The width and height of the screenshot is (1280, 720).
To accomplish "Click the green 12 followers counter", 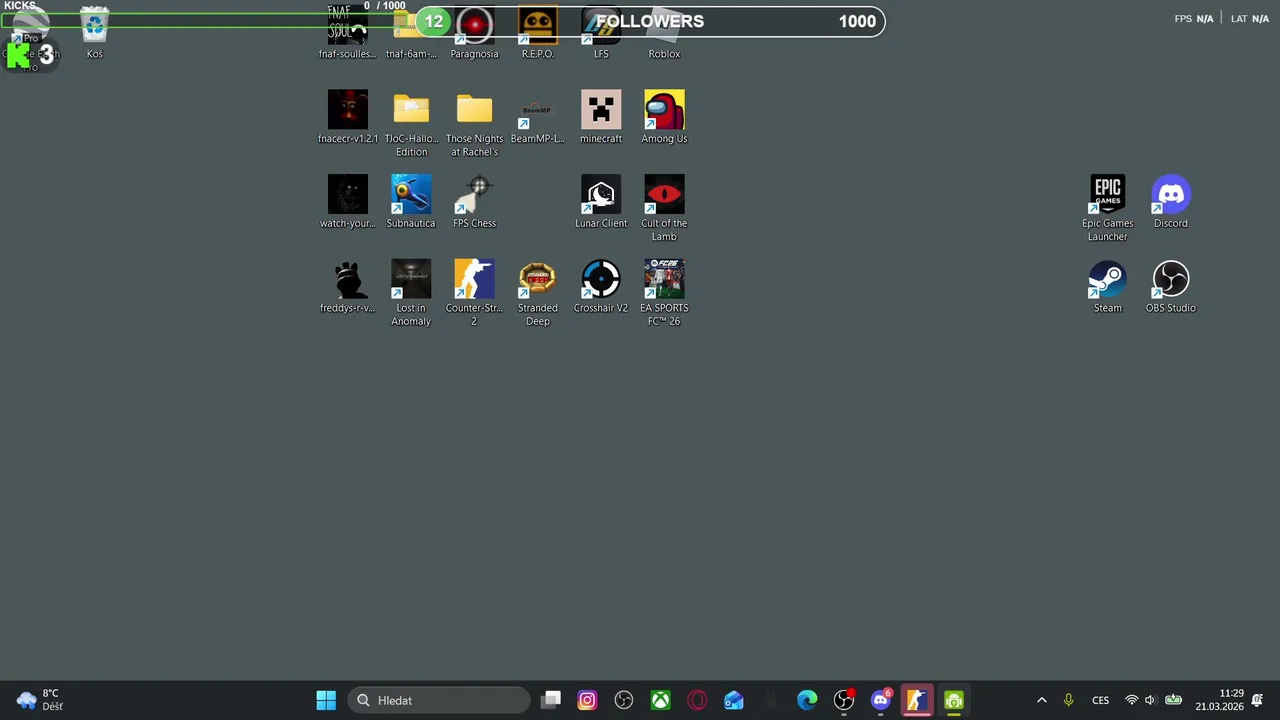I will click(x=434, y=21).
